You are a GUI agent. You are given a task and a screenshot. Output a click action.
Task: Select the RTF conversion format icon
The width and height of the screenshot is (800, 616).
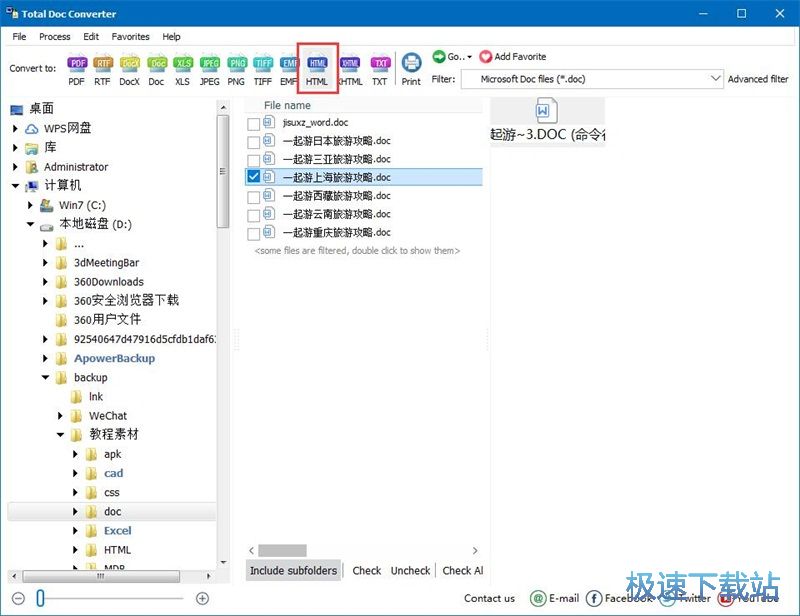103,65
